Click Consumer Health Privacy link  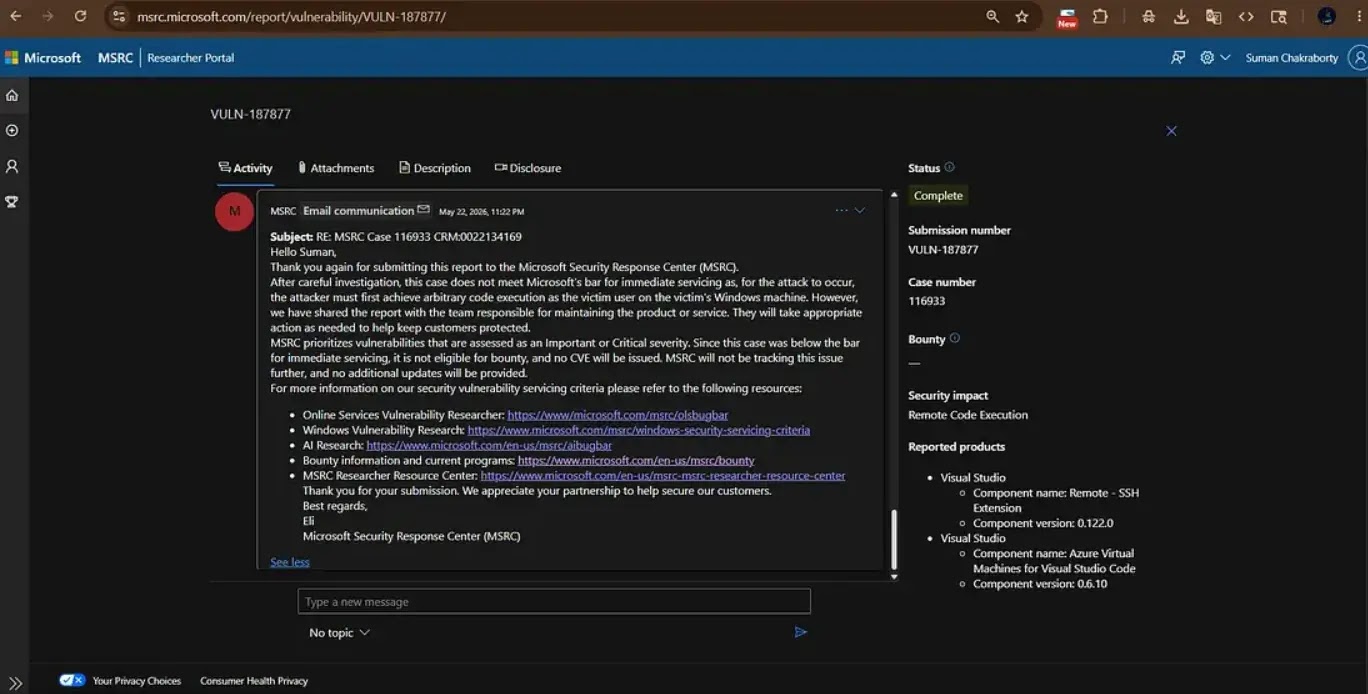(254, 681)
